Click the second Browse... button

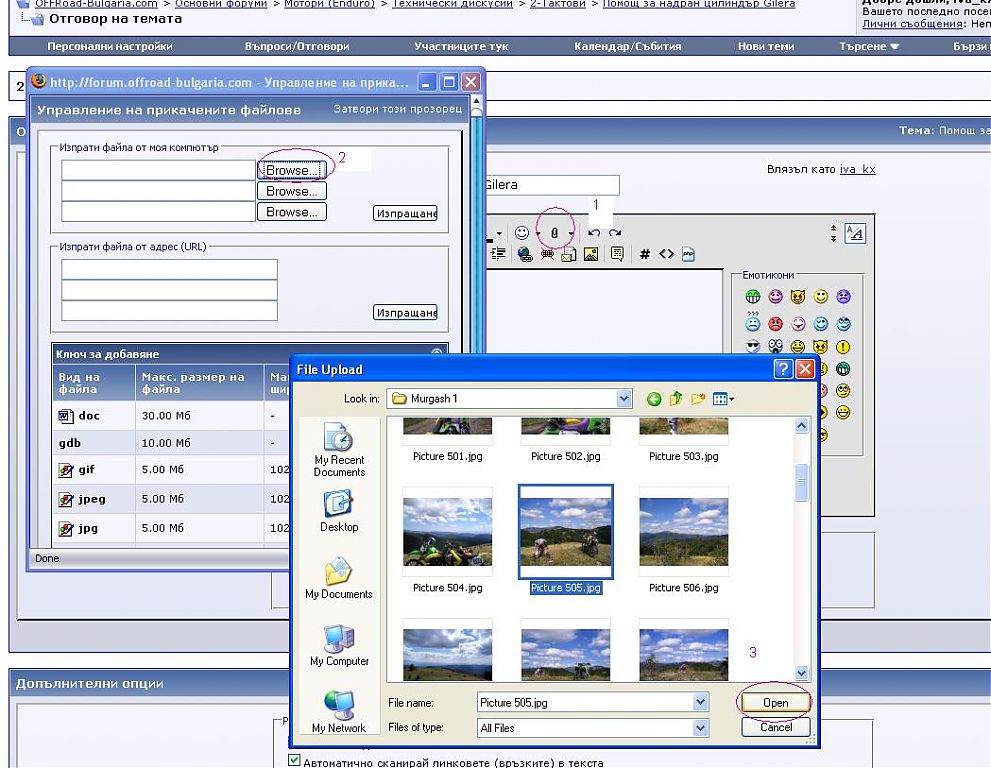(291, 191)
